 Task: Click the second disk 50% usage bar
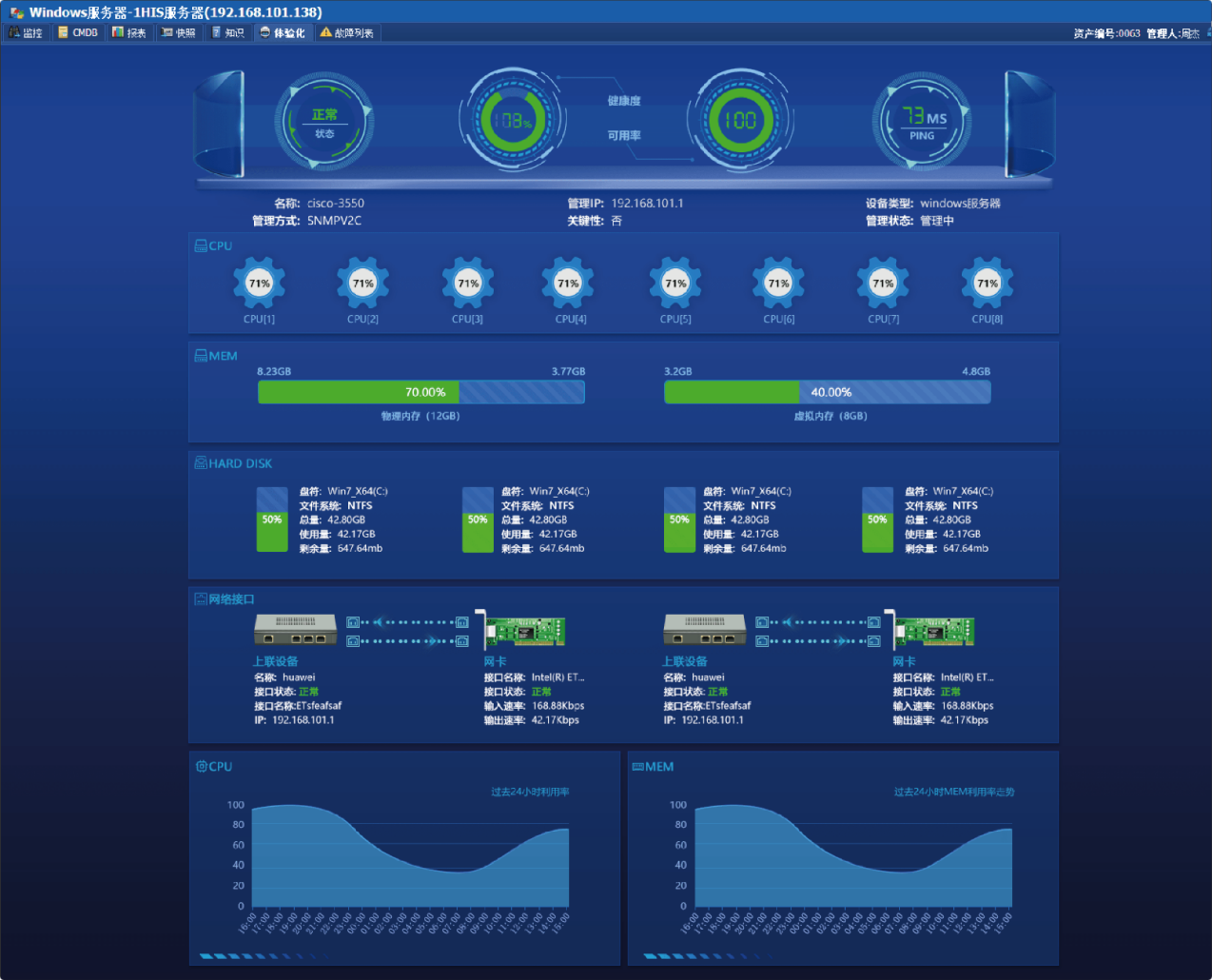tap(478, 519)
